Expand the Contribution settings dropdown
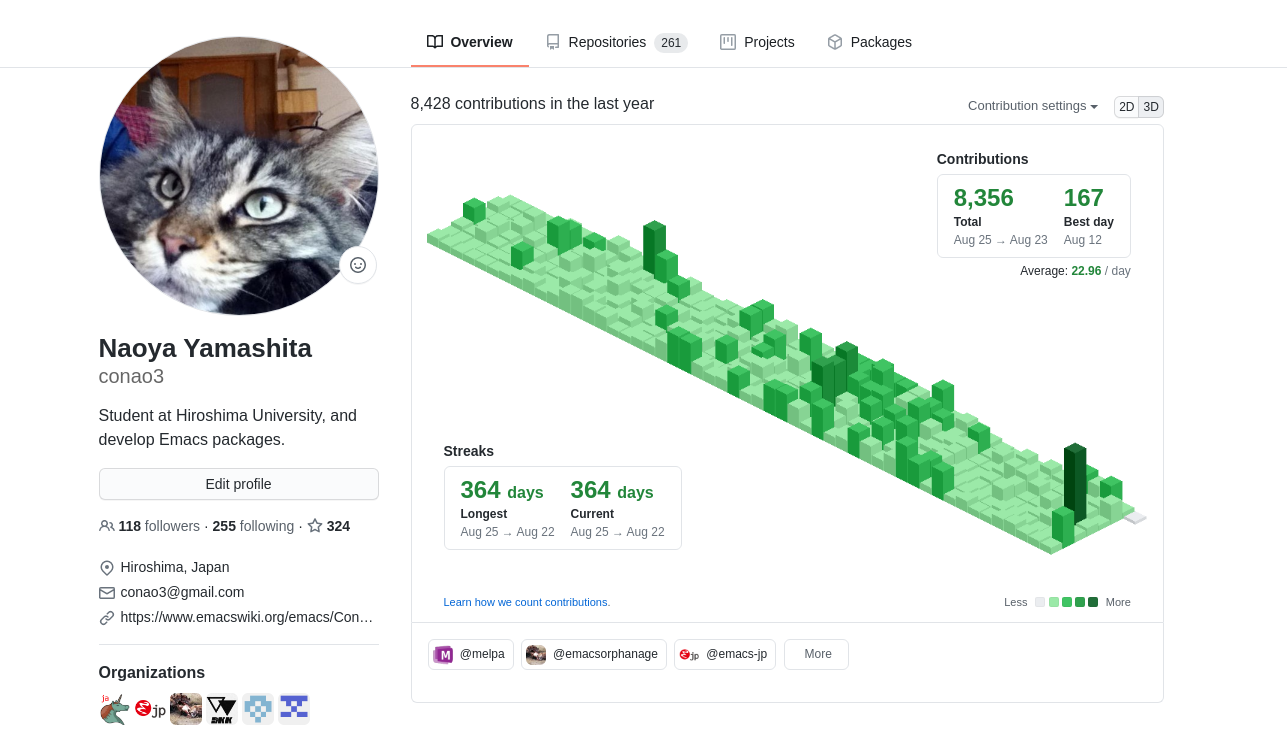The image size is (1287, 750). (1032, 106)
